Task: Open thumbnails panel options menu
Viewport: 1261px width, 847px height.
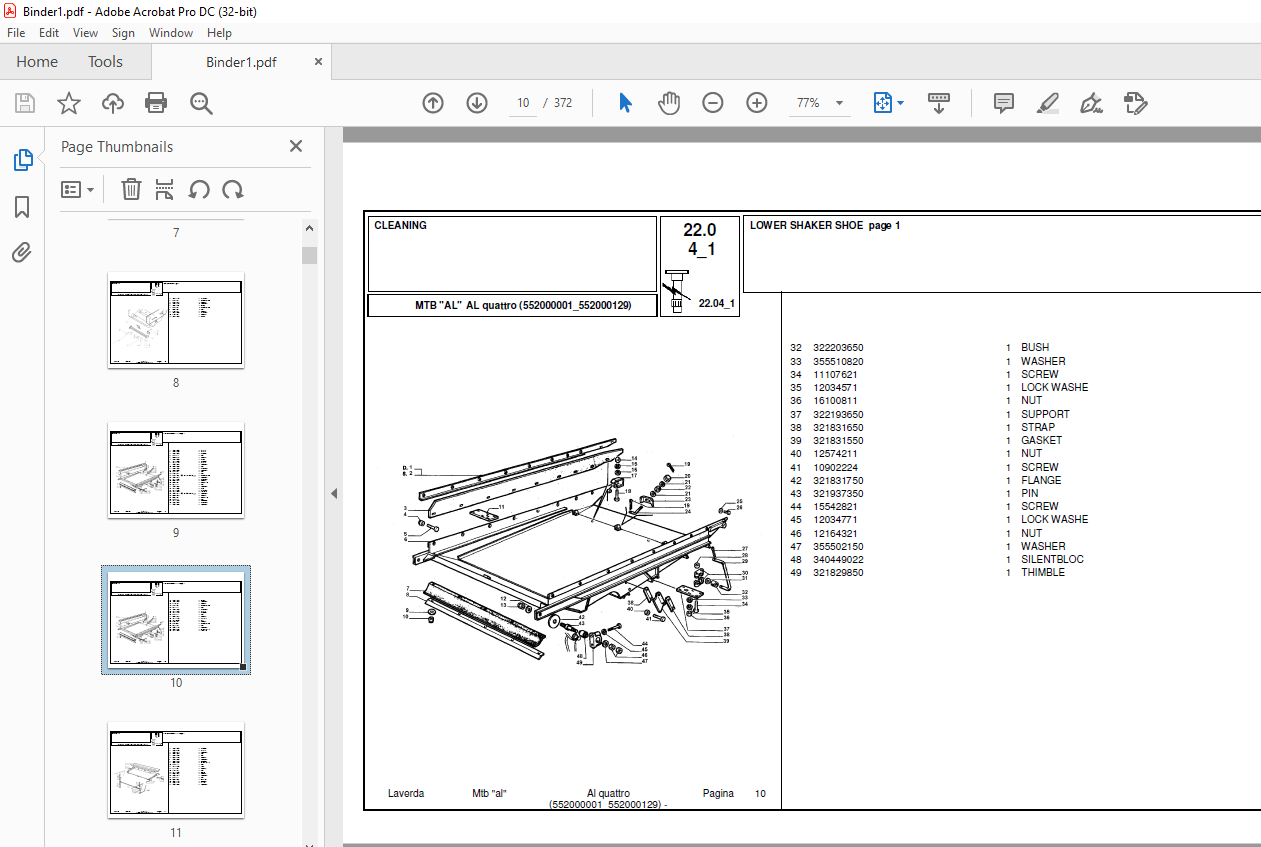Action: tap(78, 189)
